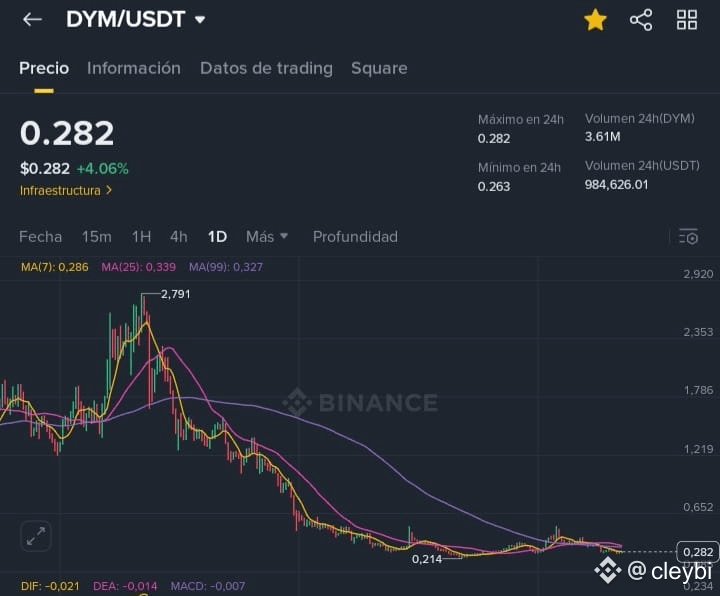Choose the 4h chart interval
This screenshot has height=596, width=720.
[x=179, y=237]
